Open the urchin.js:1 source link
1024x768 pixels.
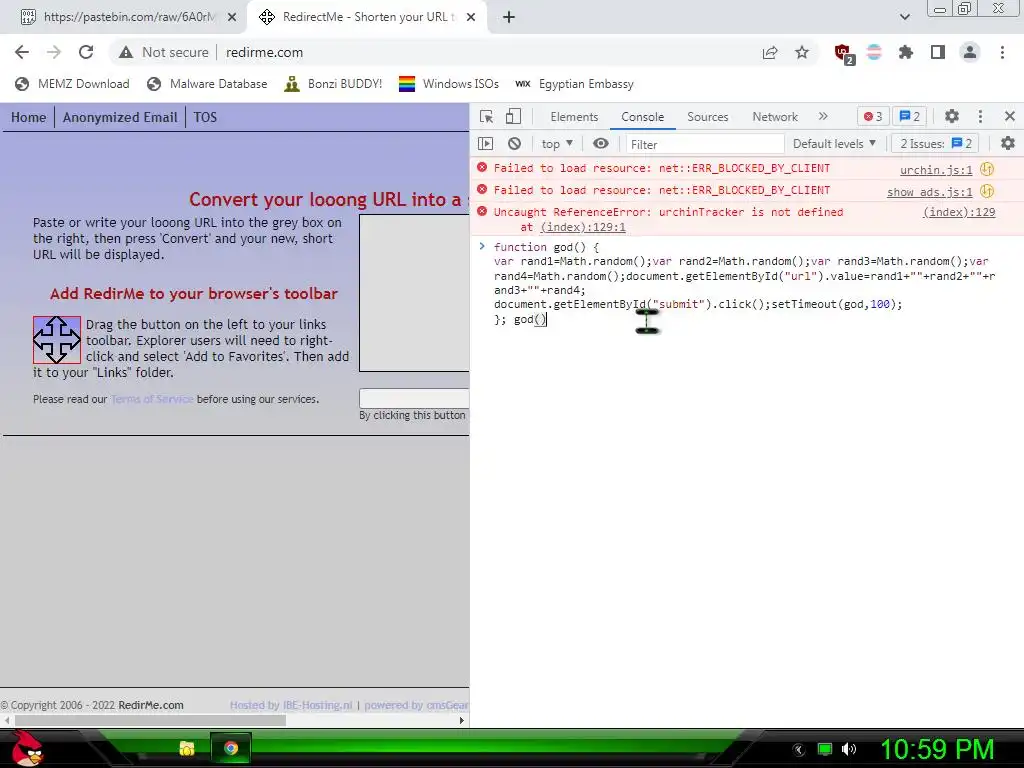click(936, 170)
